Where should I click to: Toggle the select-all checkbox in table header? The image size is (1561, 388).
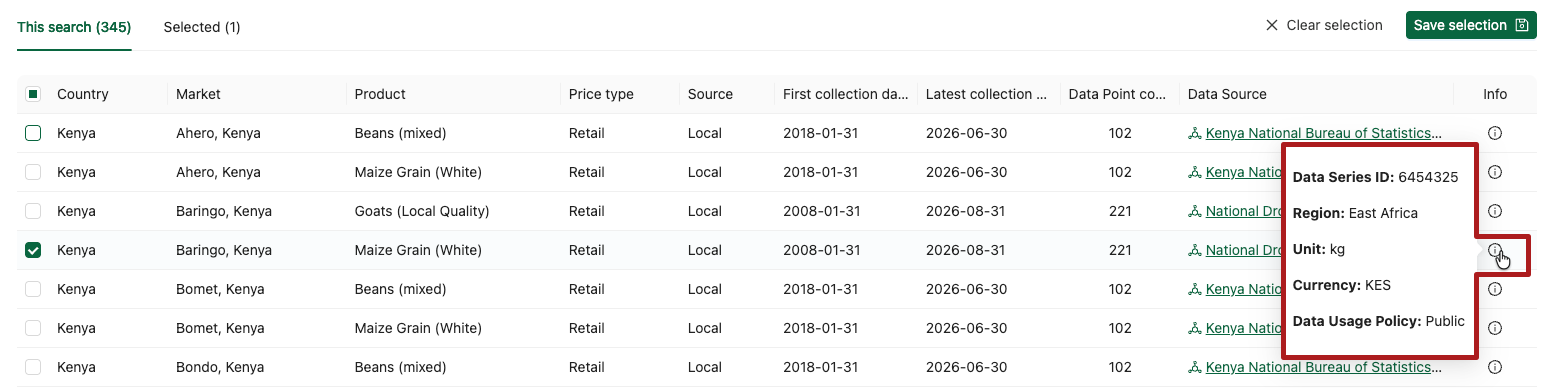33,94
